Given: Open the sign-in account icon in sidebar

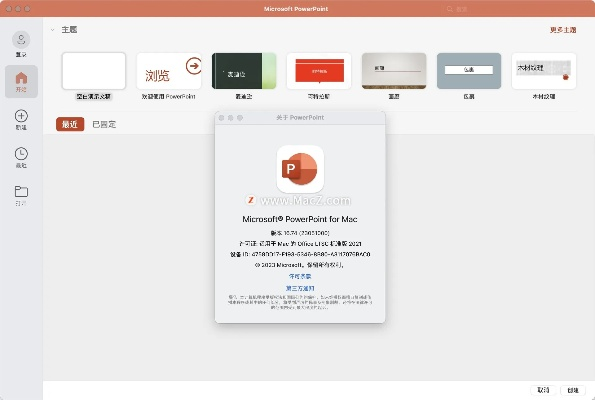Looking at the screenshot, I should coord(21,39).
